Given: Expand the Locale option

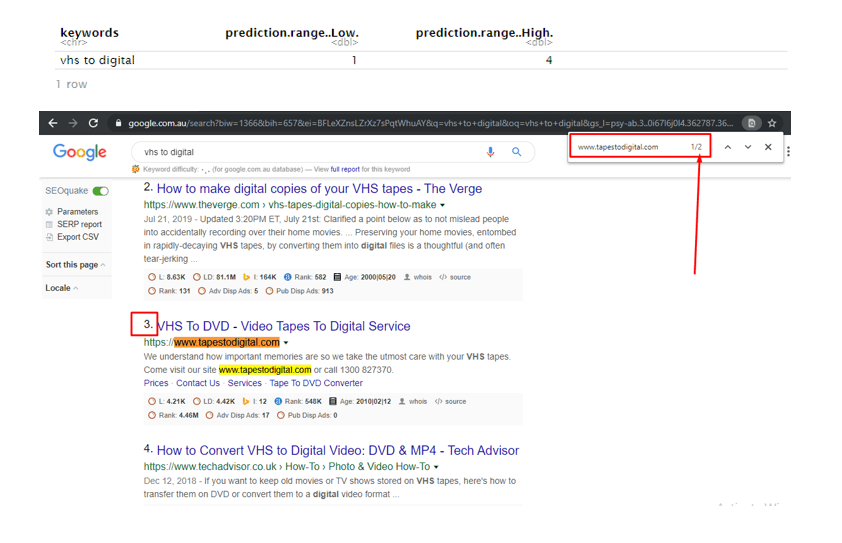Looking at the screenshot, I should 62,288.
